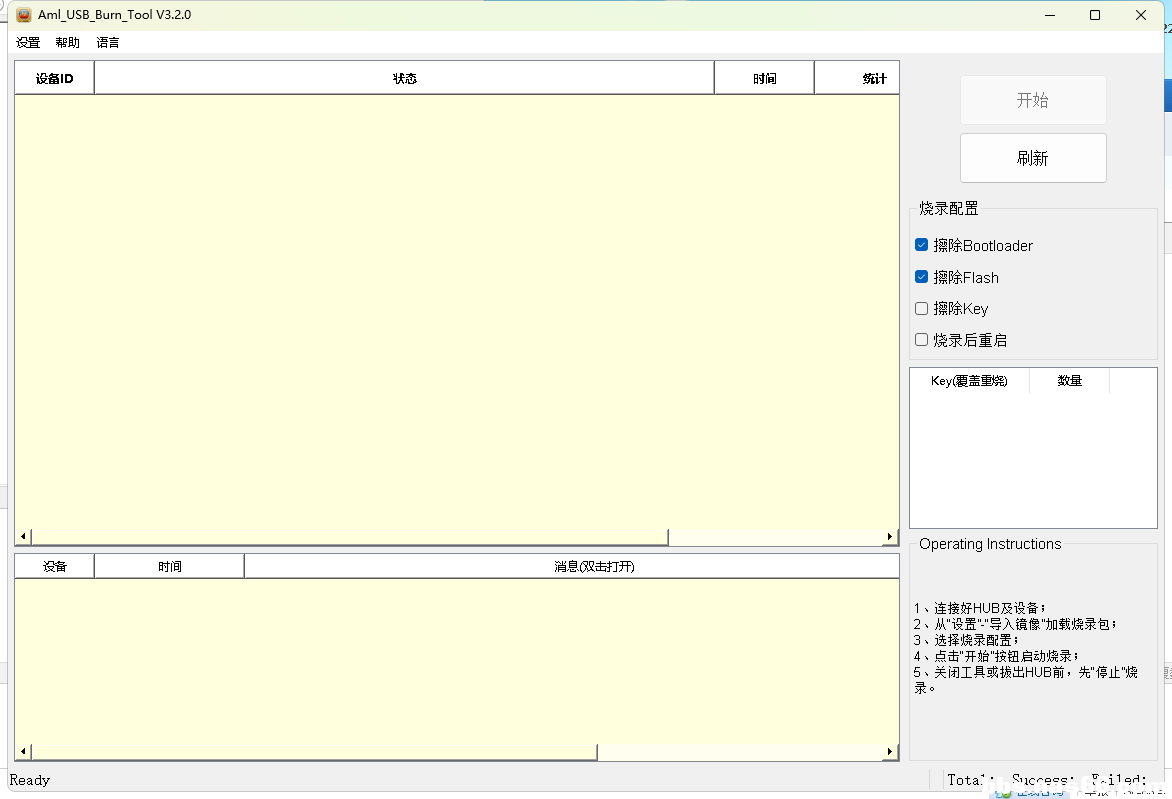Screen dimensions: 1172x799
Task: Open the 语言 menu
Action: pyautogui.click(x=108, y=43)
